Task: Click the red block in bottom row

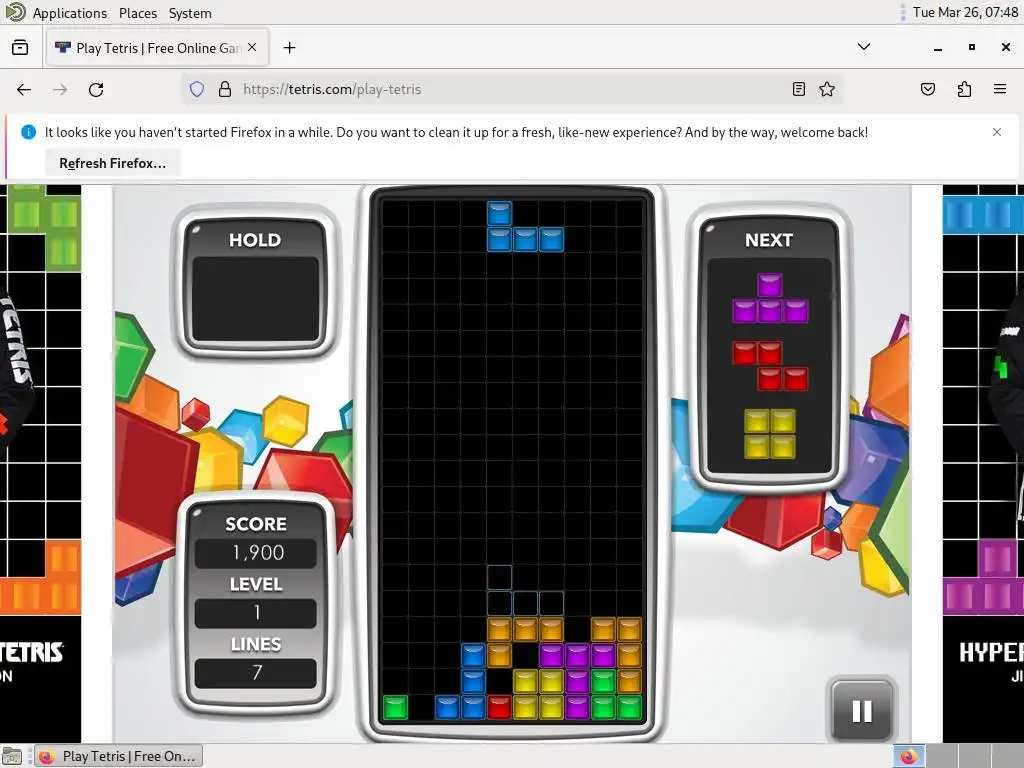Action: (x=500, y=707)
